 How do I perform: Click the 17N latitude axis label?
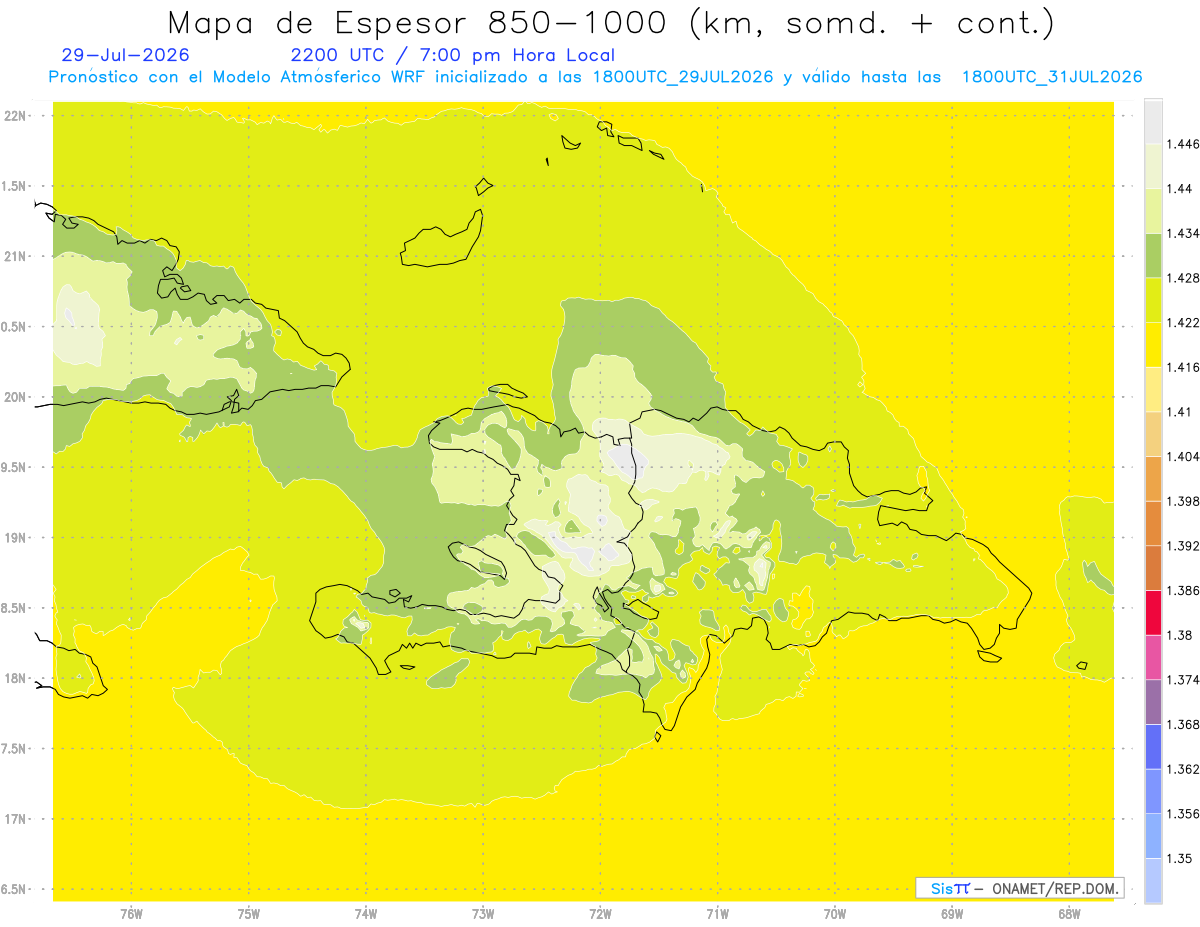pos(15,819)
